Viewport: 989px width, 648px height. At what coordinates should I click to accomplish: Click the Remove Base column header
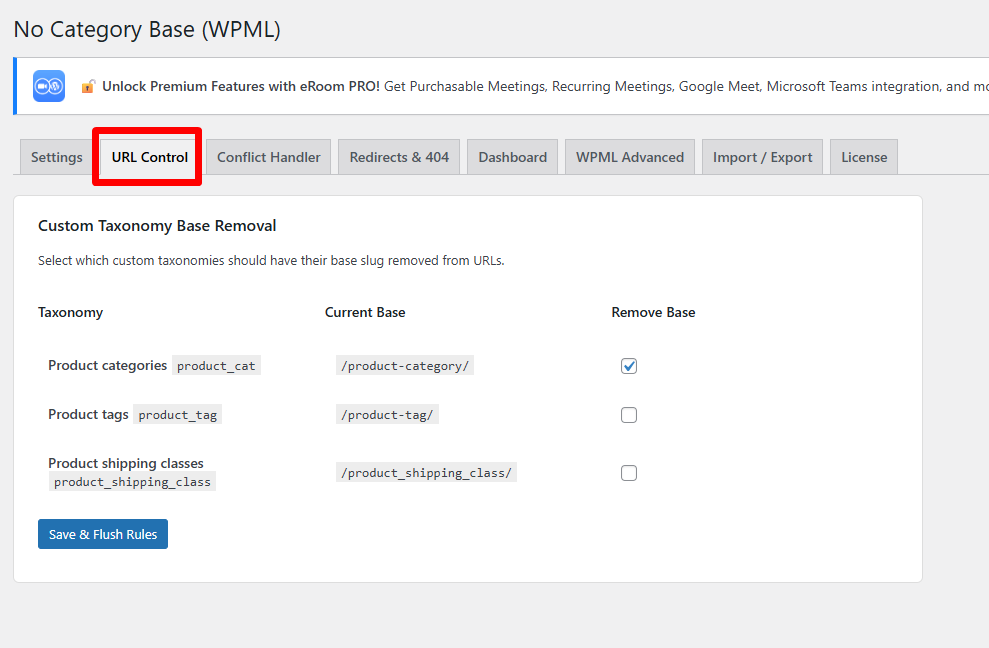click(x=653, y=312)
